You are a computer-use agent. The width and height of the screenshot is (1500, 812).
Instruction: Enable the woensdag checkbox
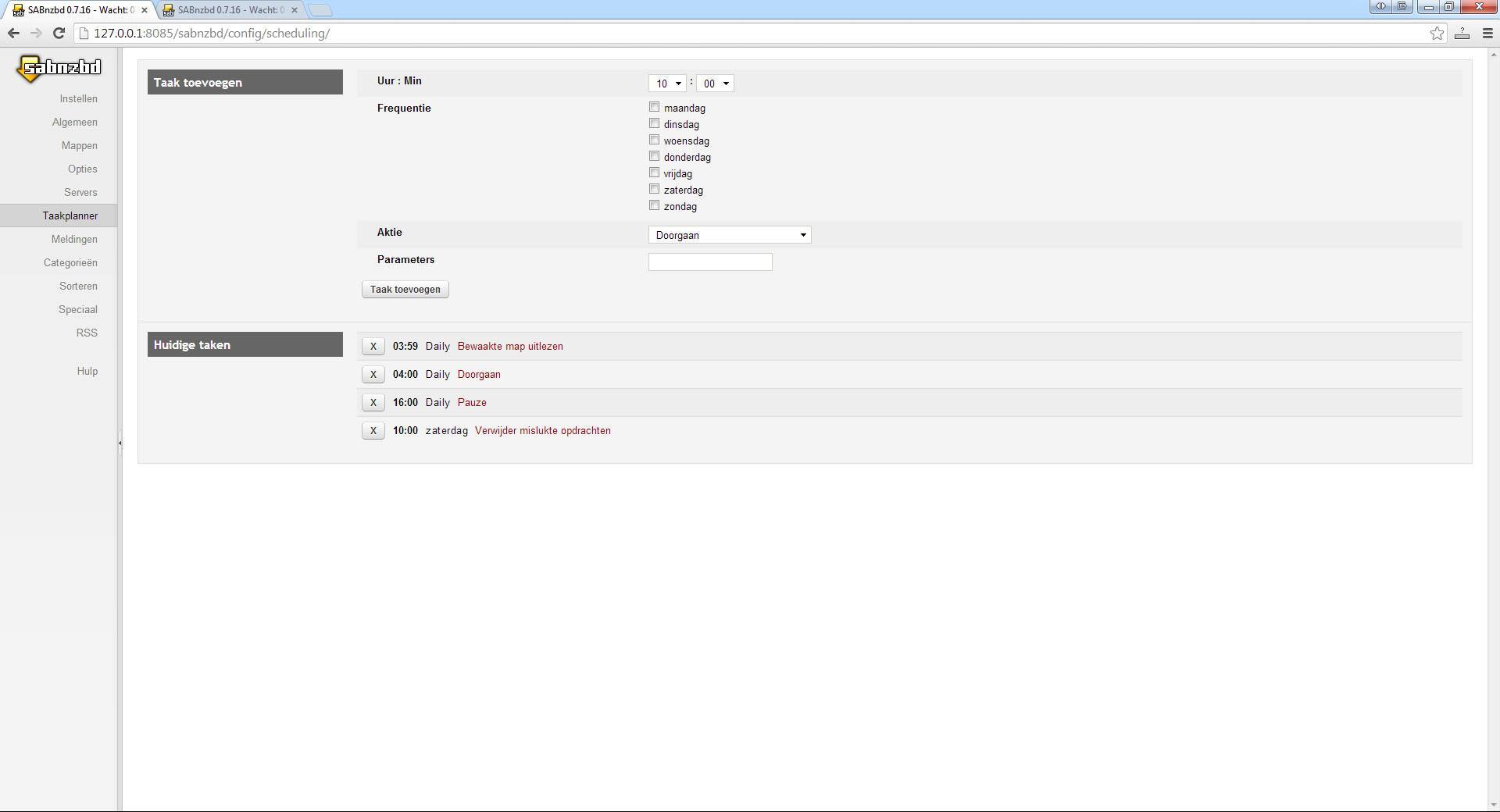(x=655, y=140)
